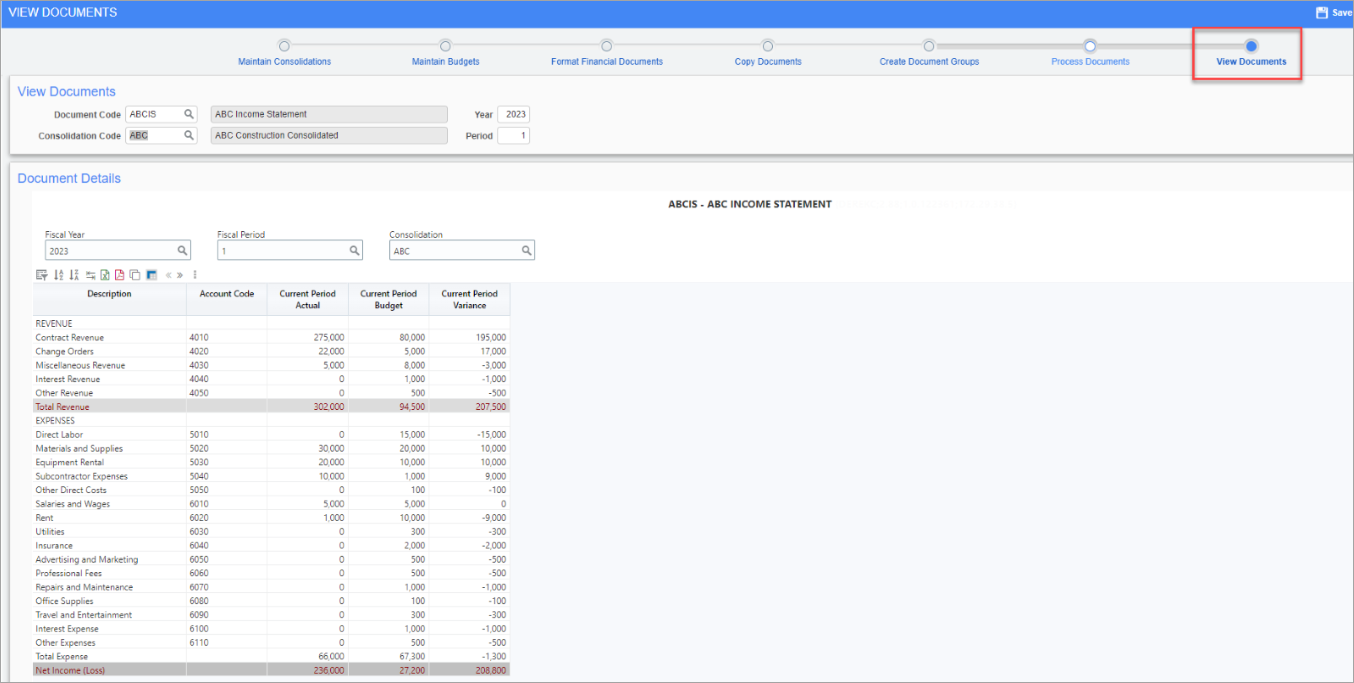1354x683 pixels.
Task: Click the REVENUE section heading row
Action: click(271, 324)
